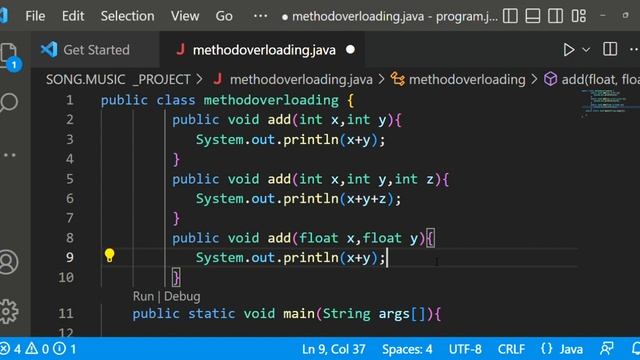This screenshot has width=640, height=360.
Task: Place cursor on 'methodoverloading' class name line 1
Action: pos(271,100)
